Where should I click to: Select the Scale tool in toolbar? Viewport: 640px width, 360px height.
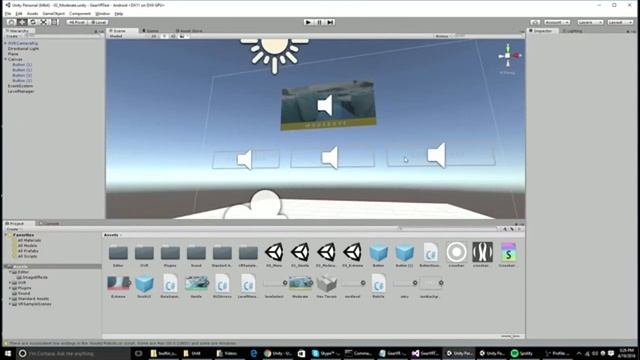pos(43,22)
